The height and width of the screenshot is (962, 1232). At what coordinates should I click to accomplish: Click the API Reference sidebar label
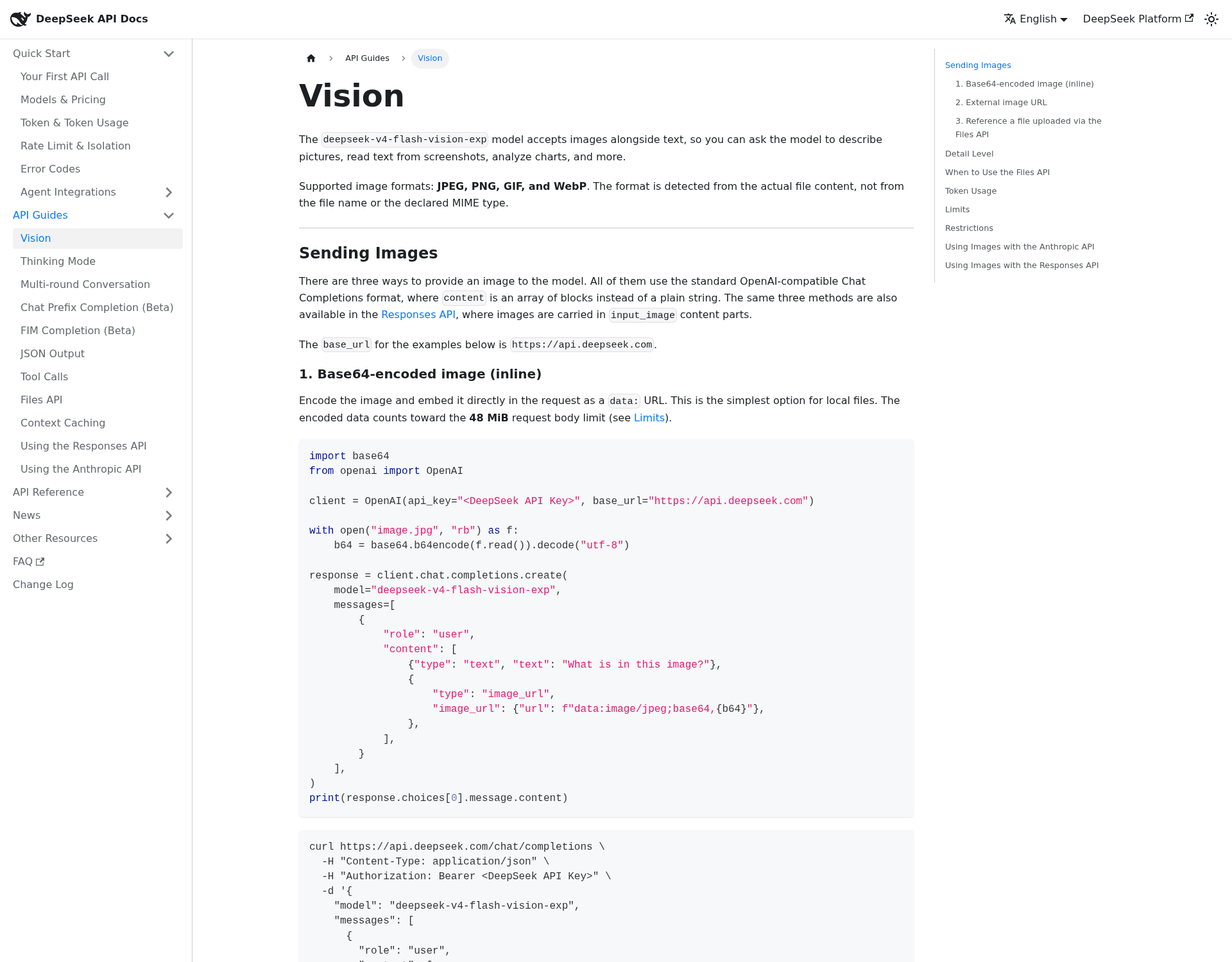click(49, 493)
